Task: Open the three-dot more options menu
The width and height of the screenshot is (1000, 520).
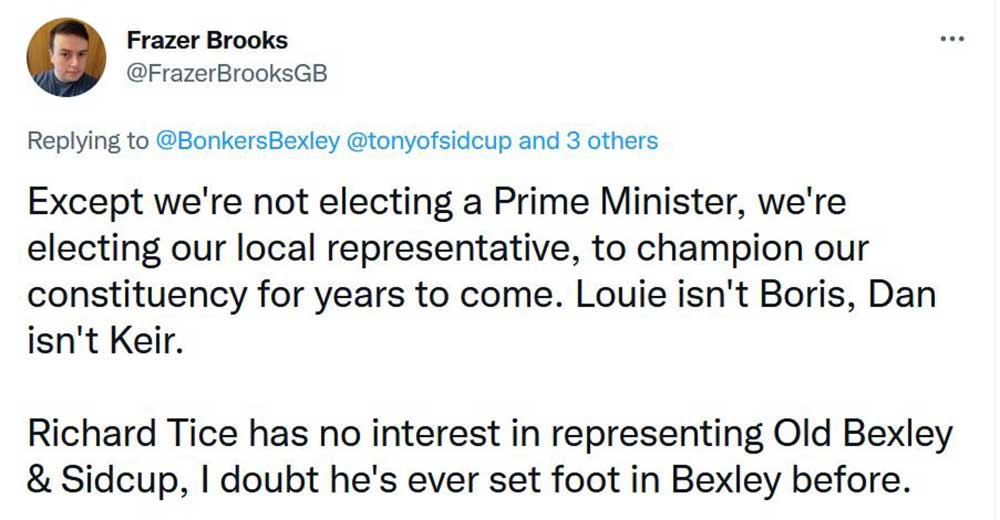Action: coord(952,39)
